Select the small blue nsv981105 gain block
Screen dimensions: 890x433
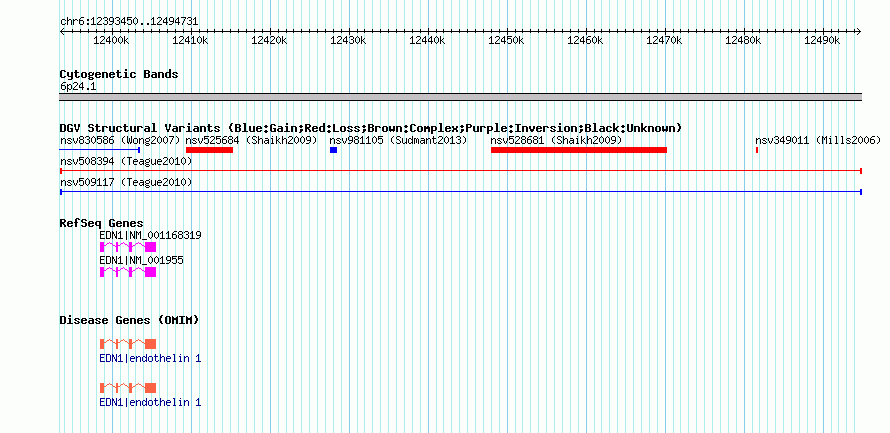tap(334, 150)
